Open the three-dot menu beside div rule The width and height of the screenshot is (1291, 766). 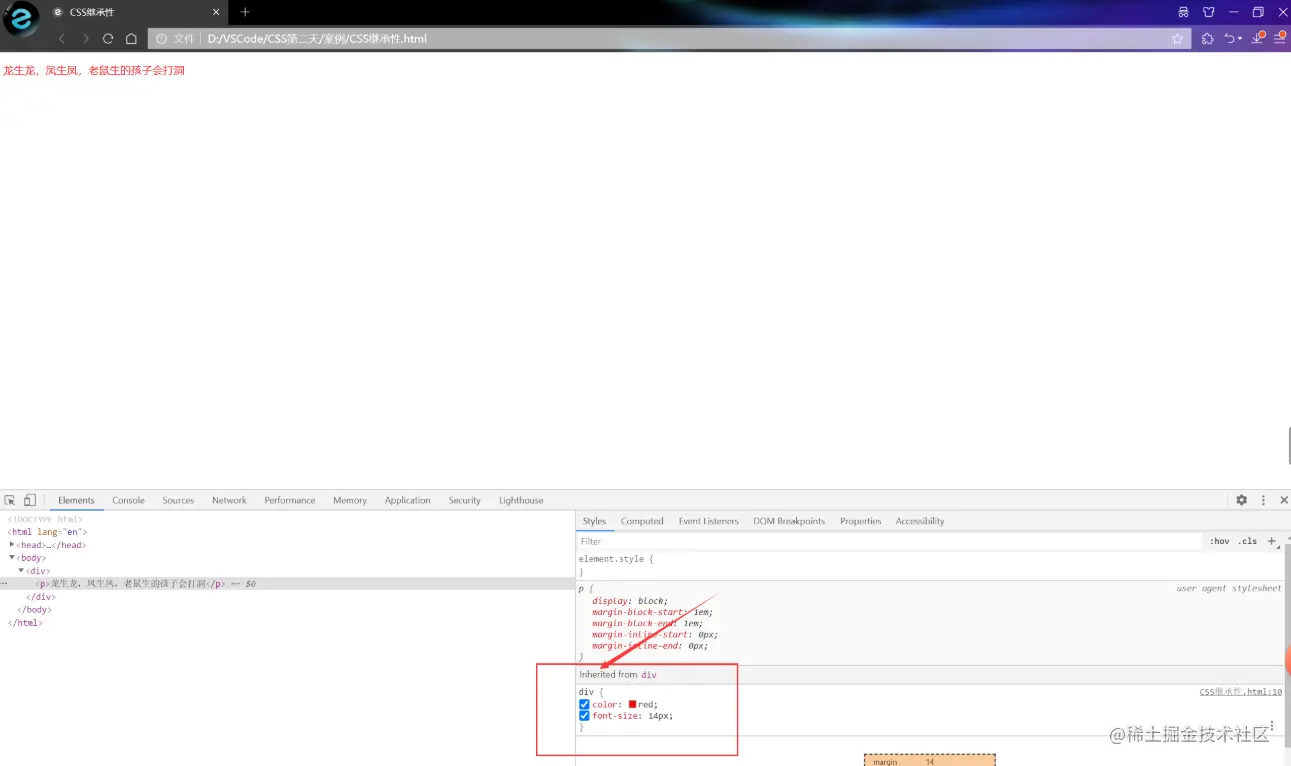(x=1272, y=726)
